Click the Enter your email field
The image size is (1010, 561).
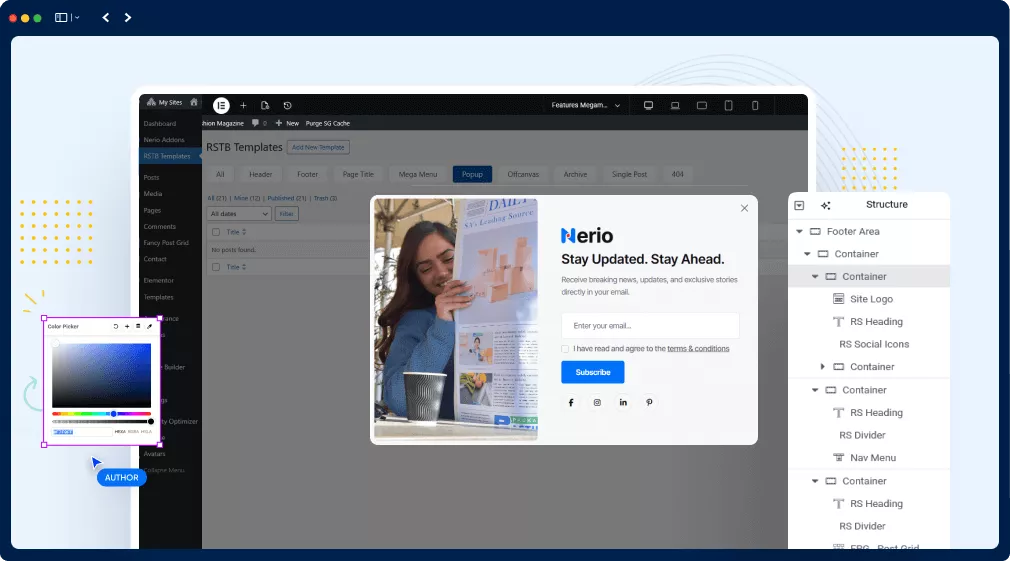point(650,325)
